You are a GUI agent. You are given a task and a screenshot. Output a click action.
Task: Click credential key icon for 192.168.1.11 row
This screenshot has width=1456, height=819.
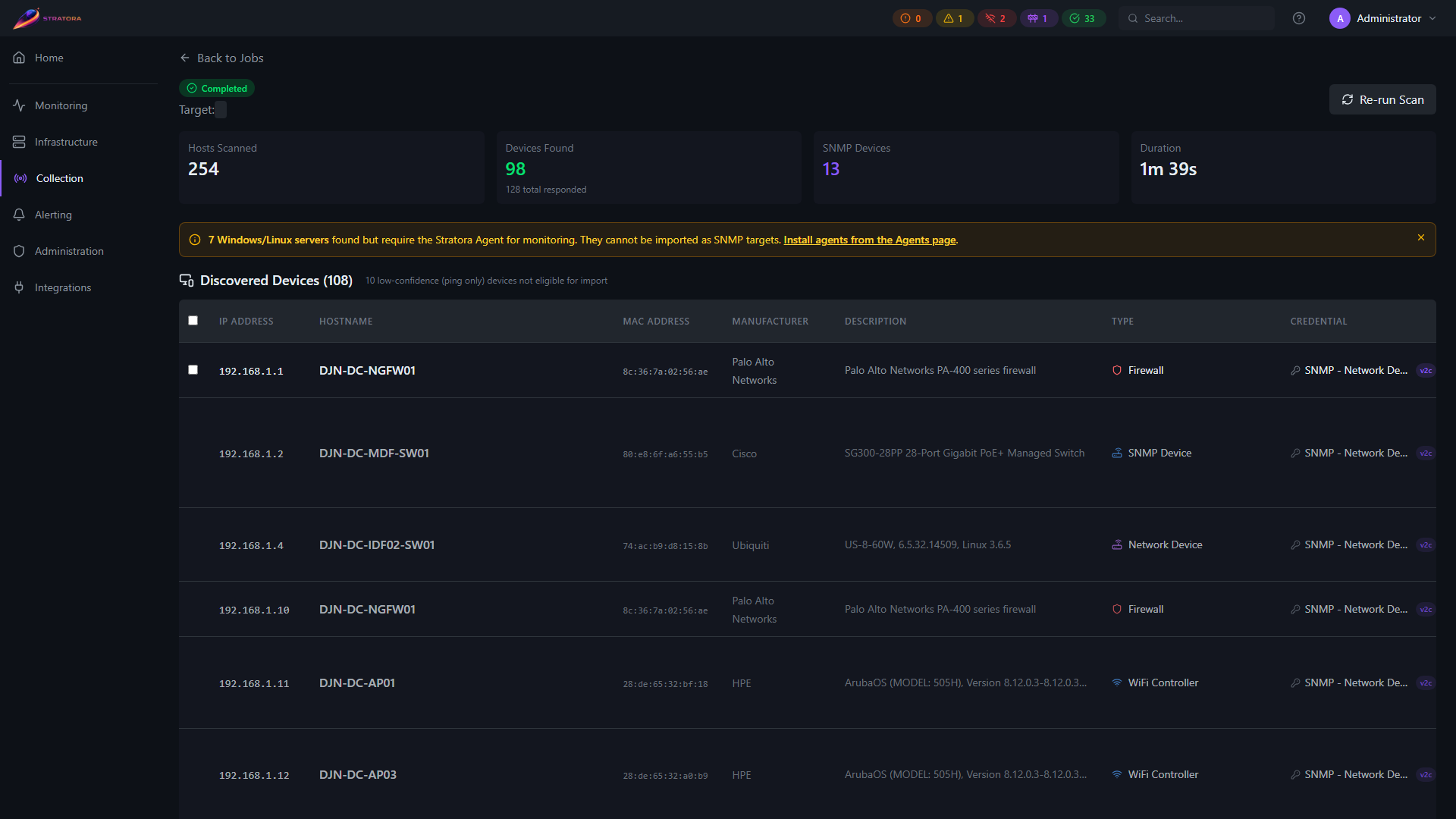(x=1295, y=683)
